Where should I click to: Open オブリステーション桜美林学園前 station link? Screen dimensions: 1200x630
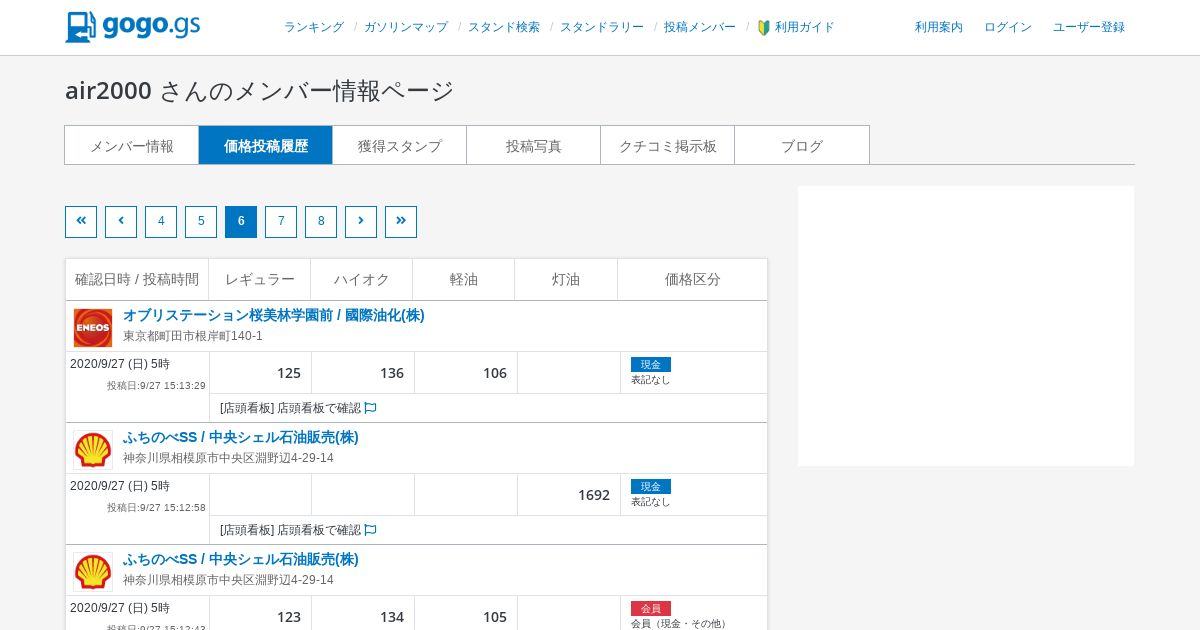(274, 315)
